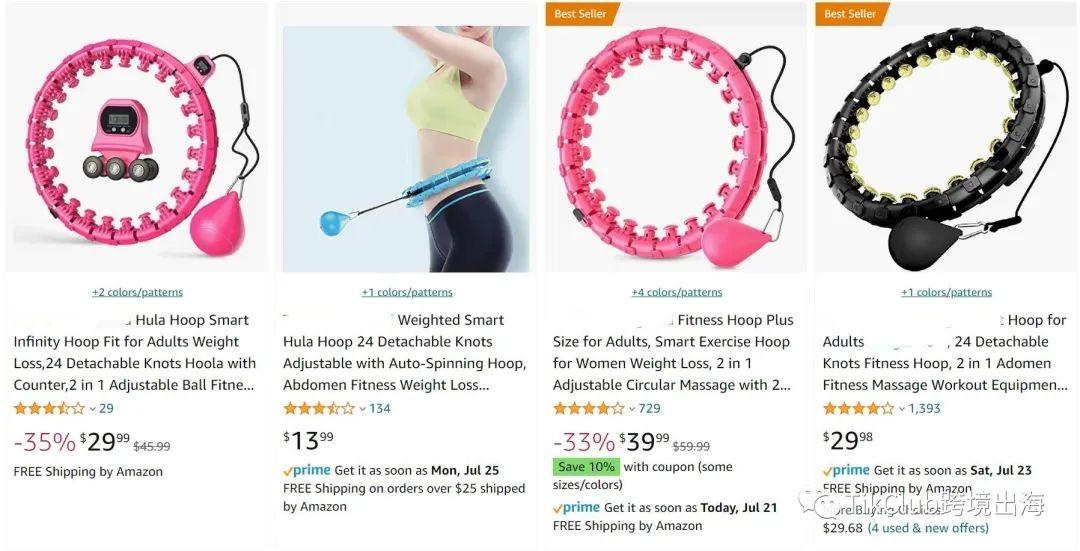Viewport: 1080px width, 551px height.
Task: Open 1,393 reviews count link
Action: tap(924, 408)
